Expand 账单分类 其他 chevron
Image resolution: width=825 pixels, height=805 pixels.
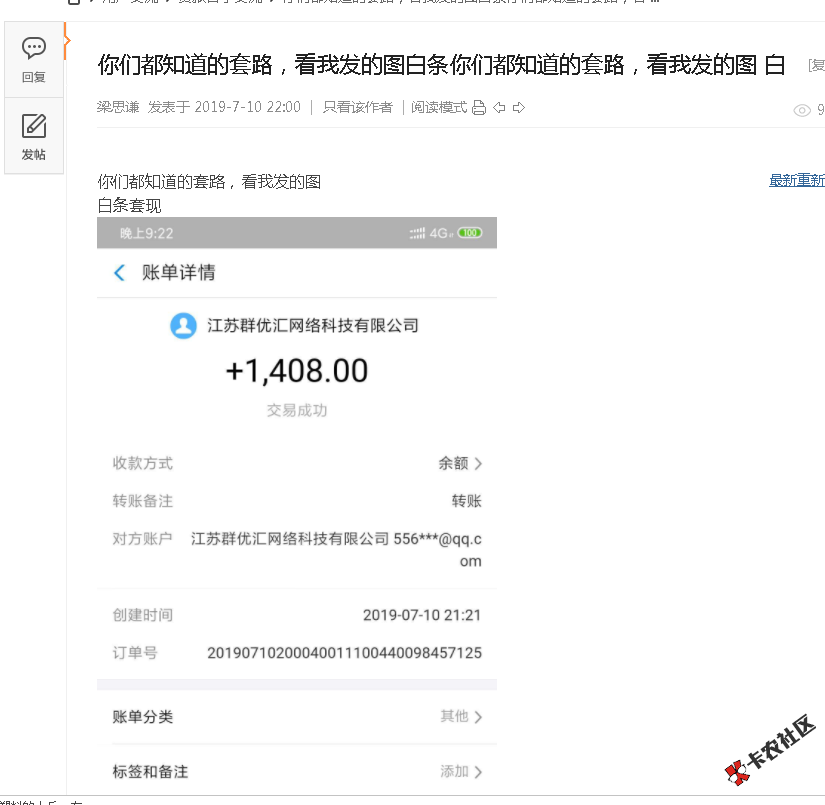pyautogui.click(x=478, y=717)
